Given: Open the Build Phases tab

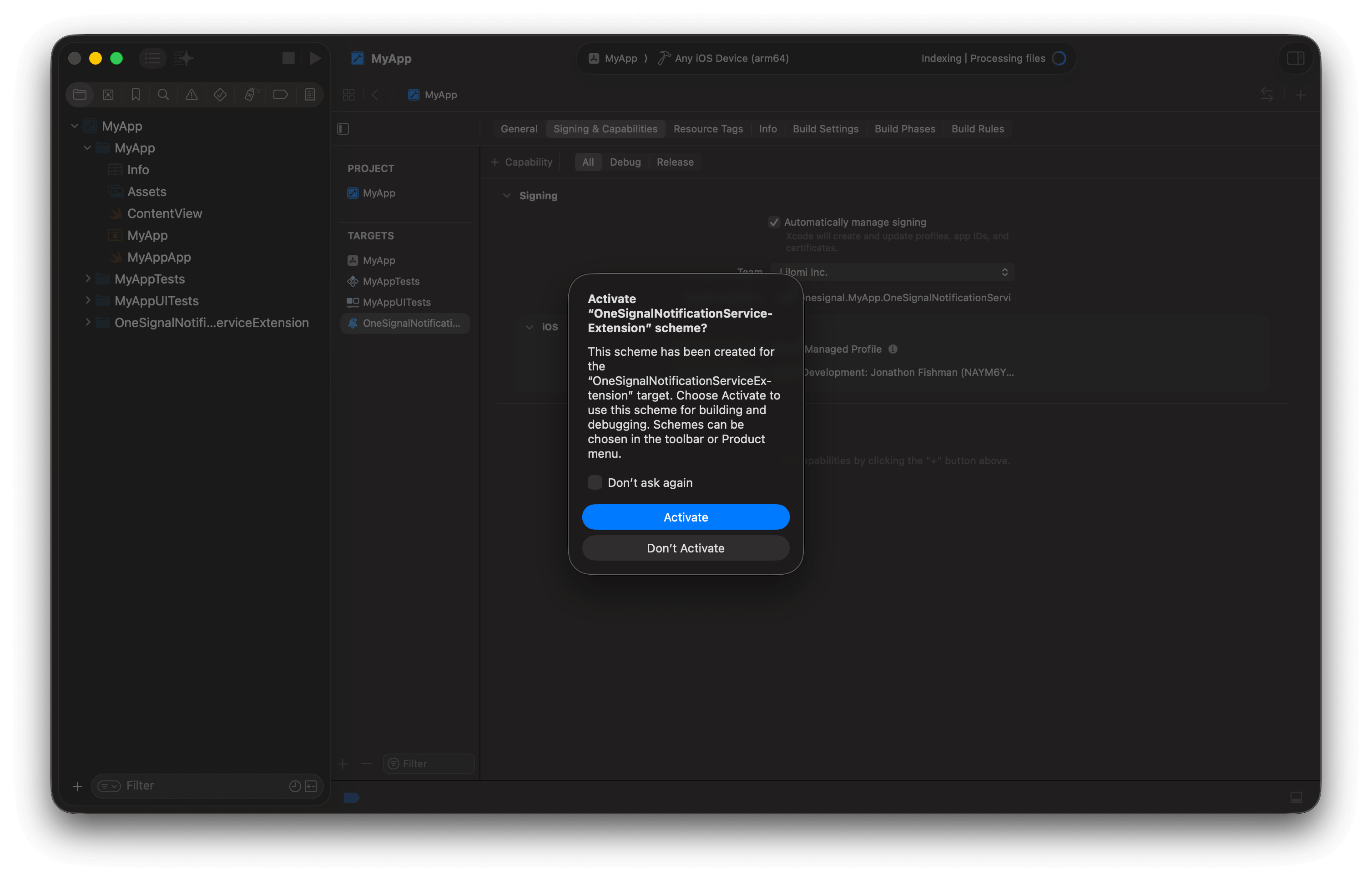Looking at the screenshot, I should point(904,129).
